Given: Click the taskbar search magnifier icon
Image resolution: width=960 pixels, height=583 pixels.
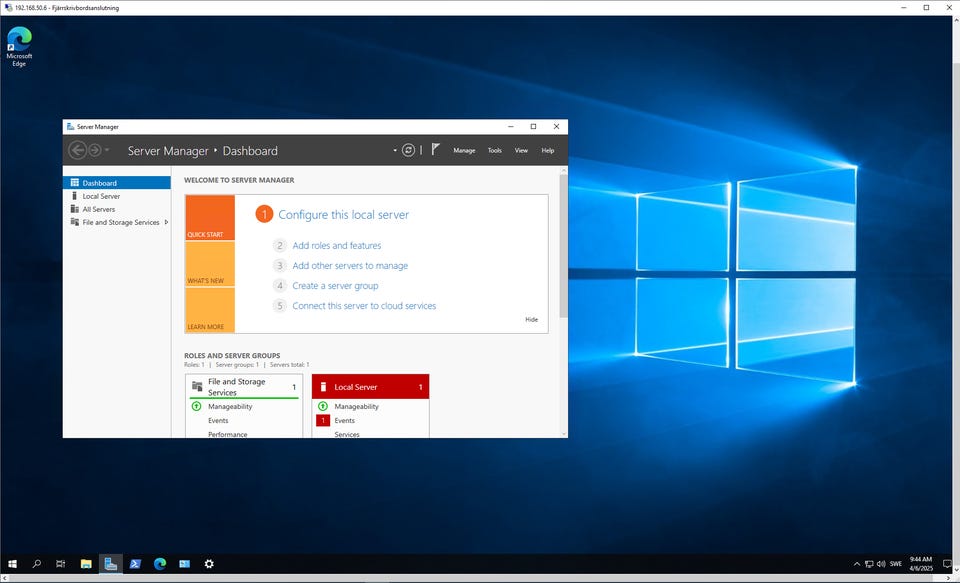Looking at the screenshot, I should (x=37, y=564).
